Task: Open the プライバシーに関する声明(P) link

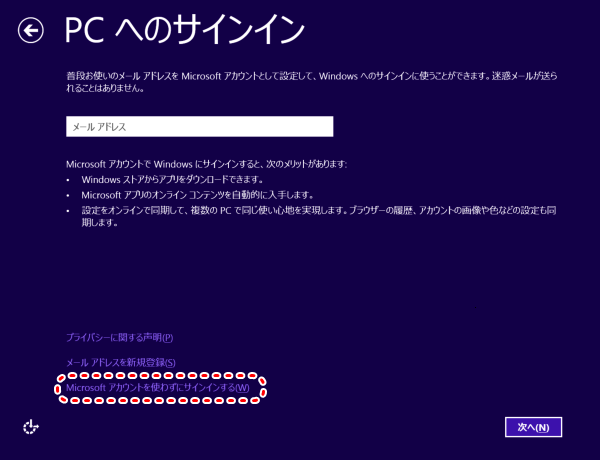Action: click(x=119, y=338)
